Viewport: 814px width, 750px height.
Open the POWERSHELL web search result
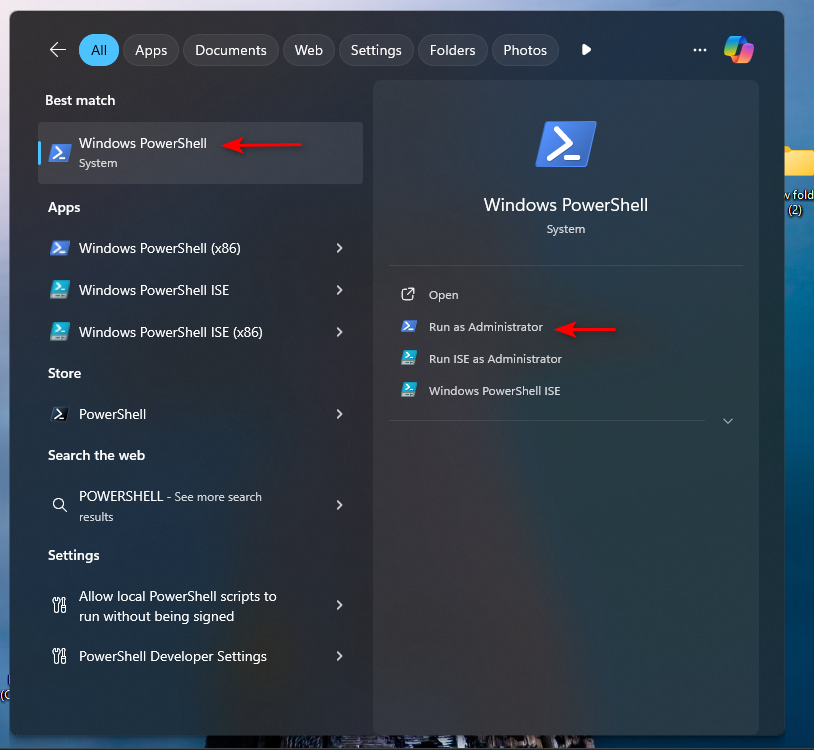pyautogui.click(x=200, y=506)
